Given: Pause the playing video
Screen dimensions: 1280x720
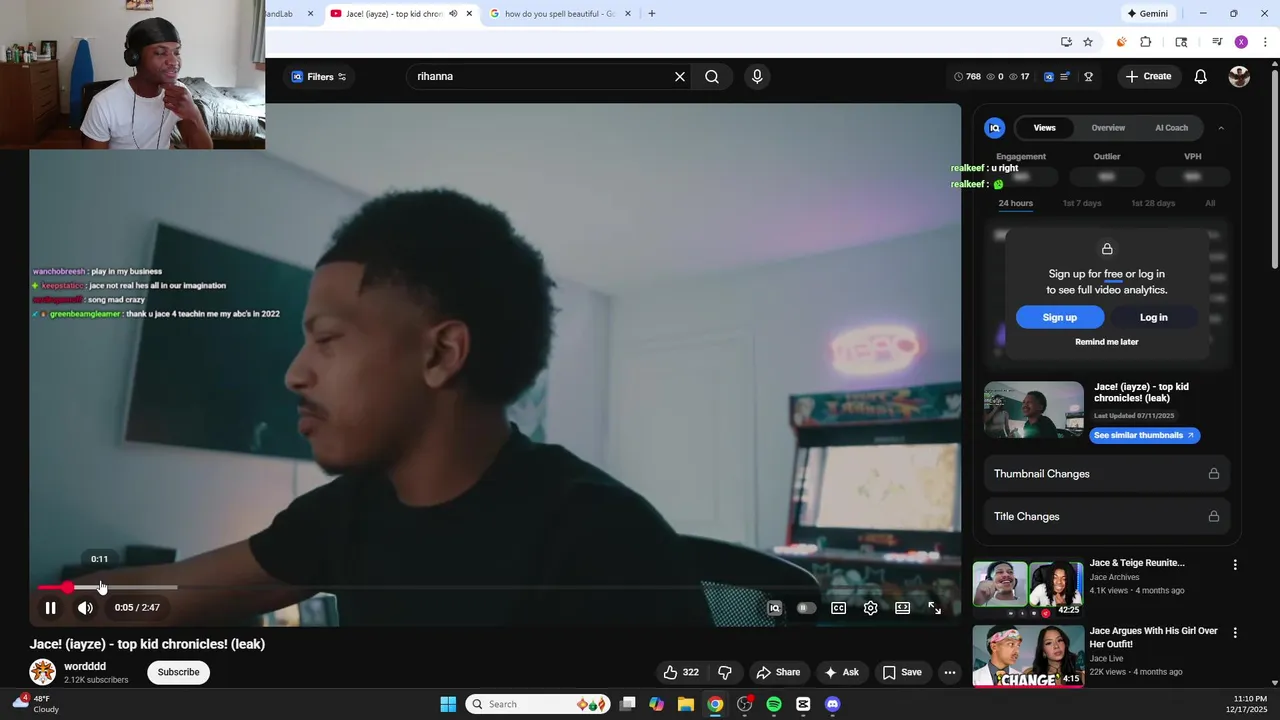Looking at the screenshot, I should click(x=50, y=608).
